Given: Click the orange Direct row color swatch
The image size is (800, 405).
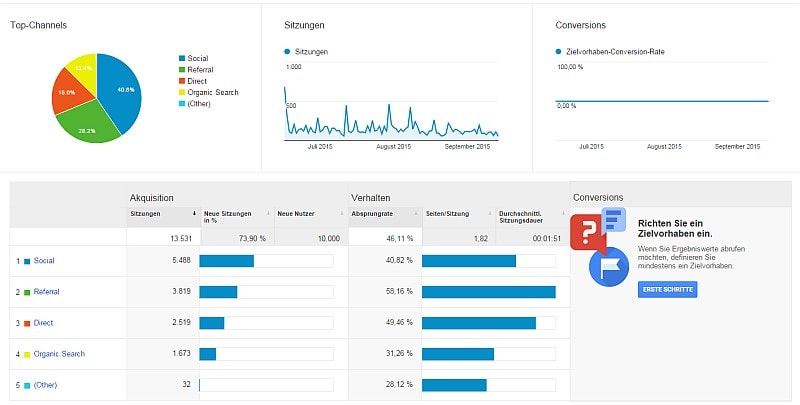Looking at the screenshot, I should click(x=27, y=323).
